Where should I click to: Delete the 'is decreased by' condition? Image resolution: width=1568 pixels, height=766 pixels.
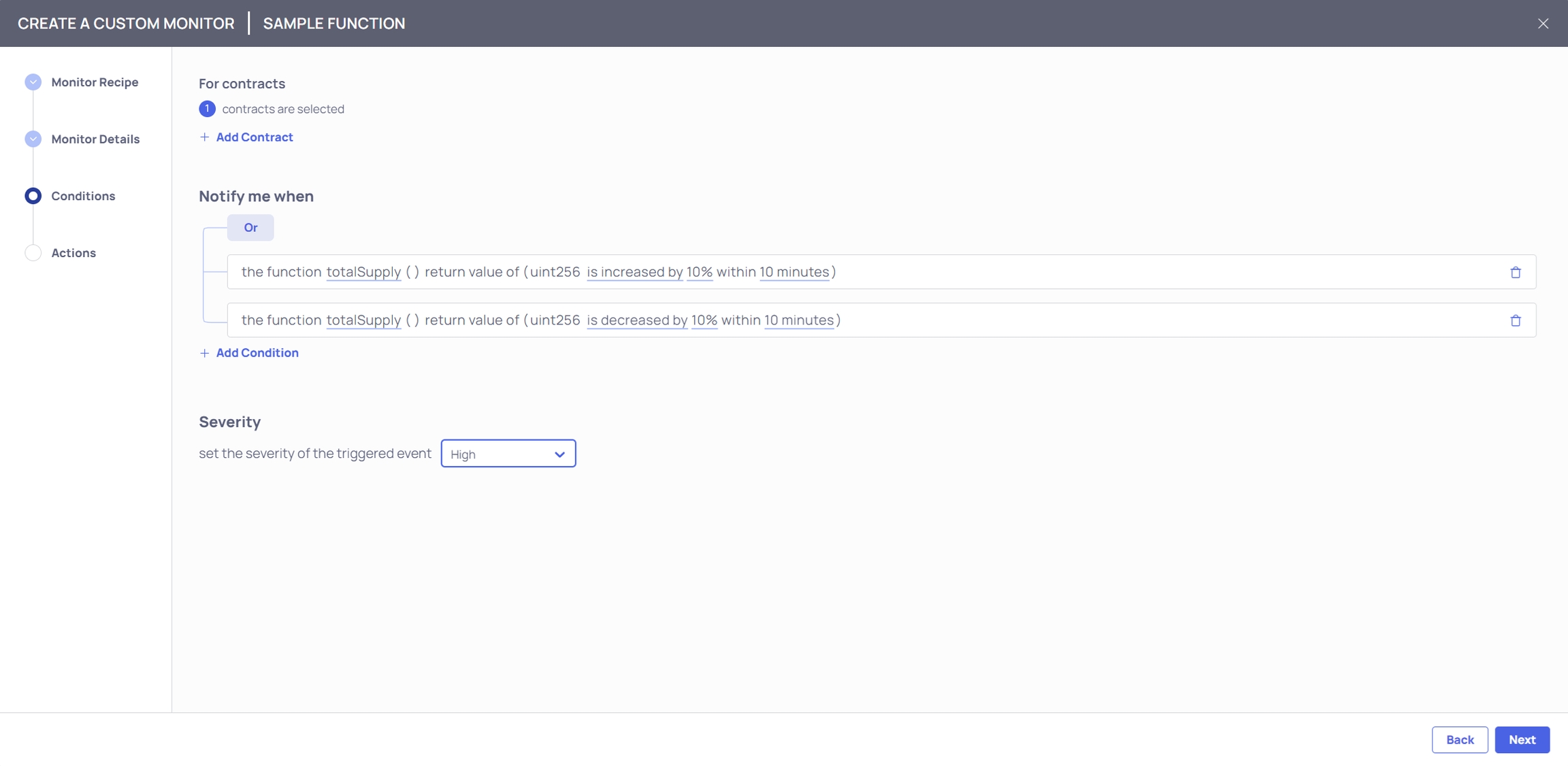coord(1515,320)
